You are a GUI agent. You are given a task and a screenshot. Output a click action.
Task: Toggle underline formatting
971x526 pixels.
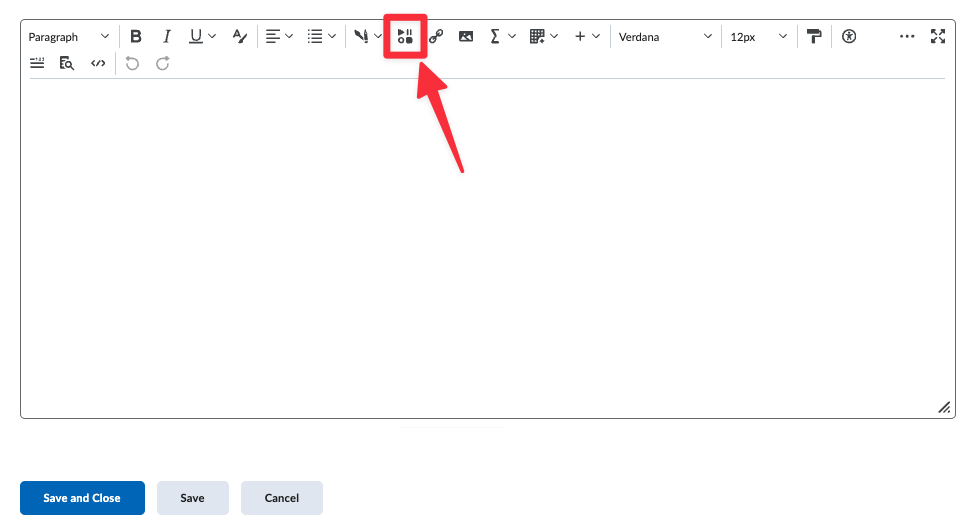196,37
